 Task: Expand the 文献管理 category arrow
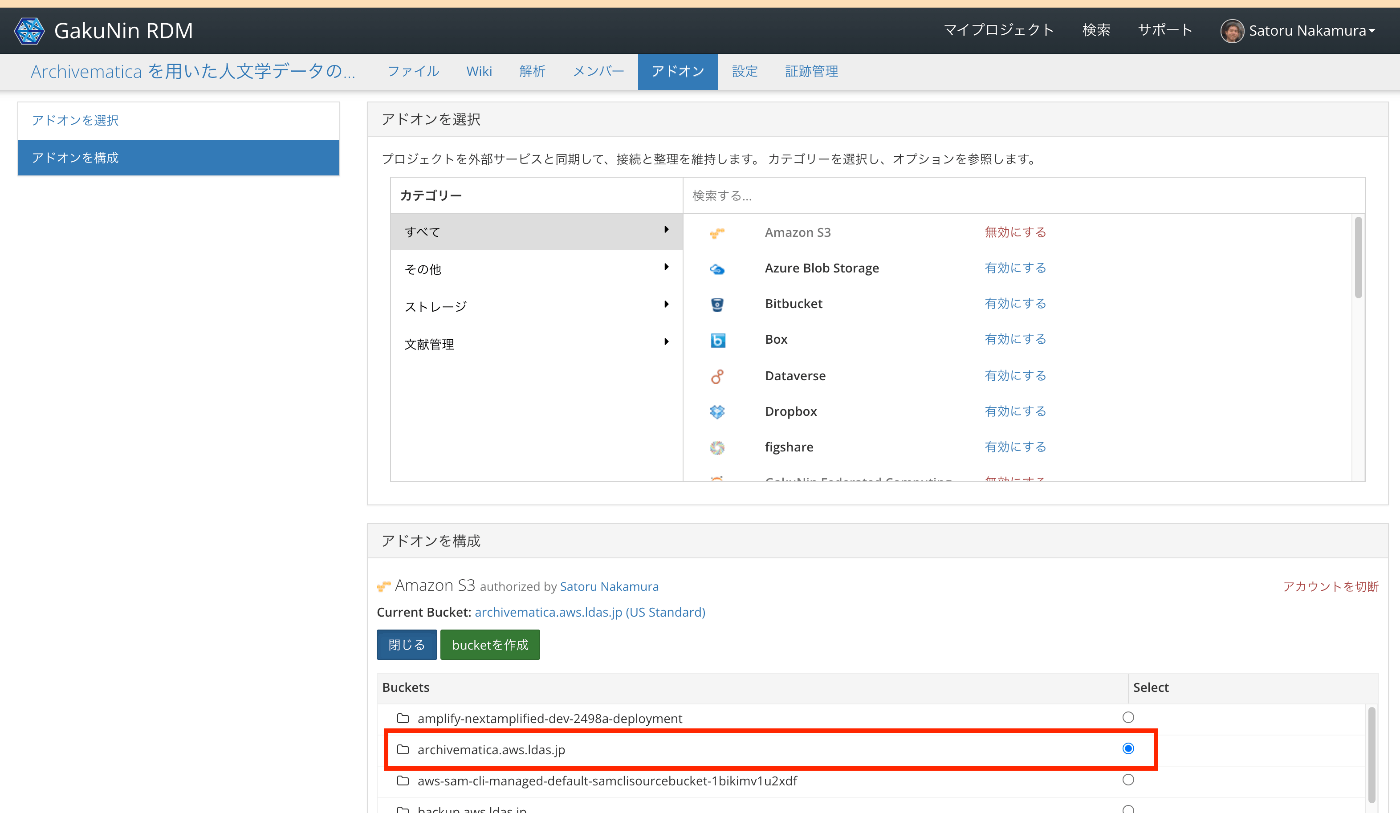(x=666, y=342)
